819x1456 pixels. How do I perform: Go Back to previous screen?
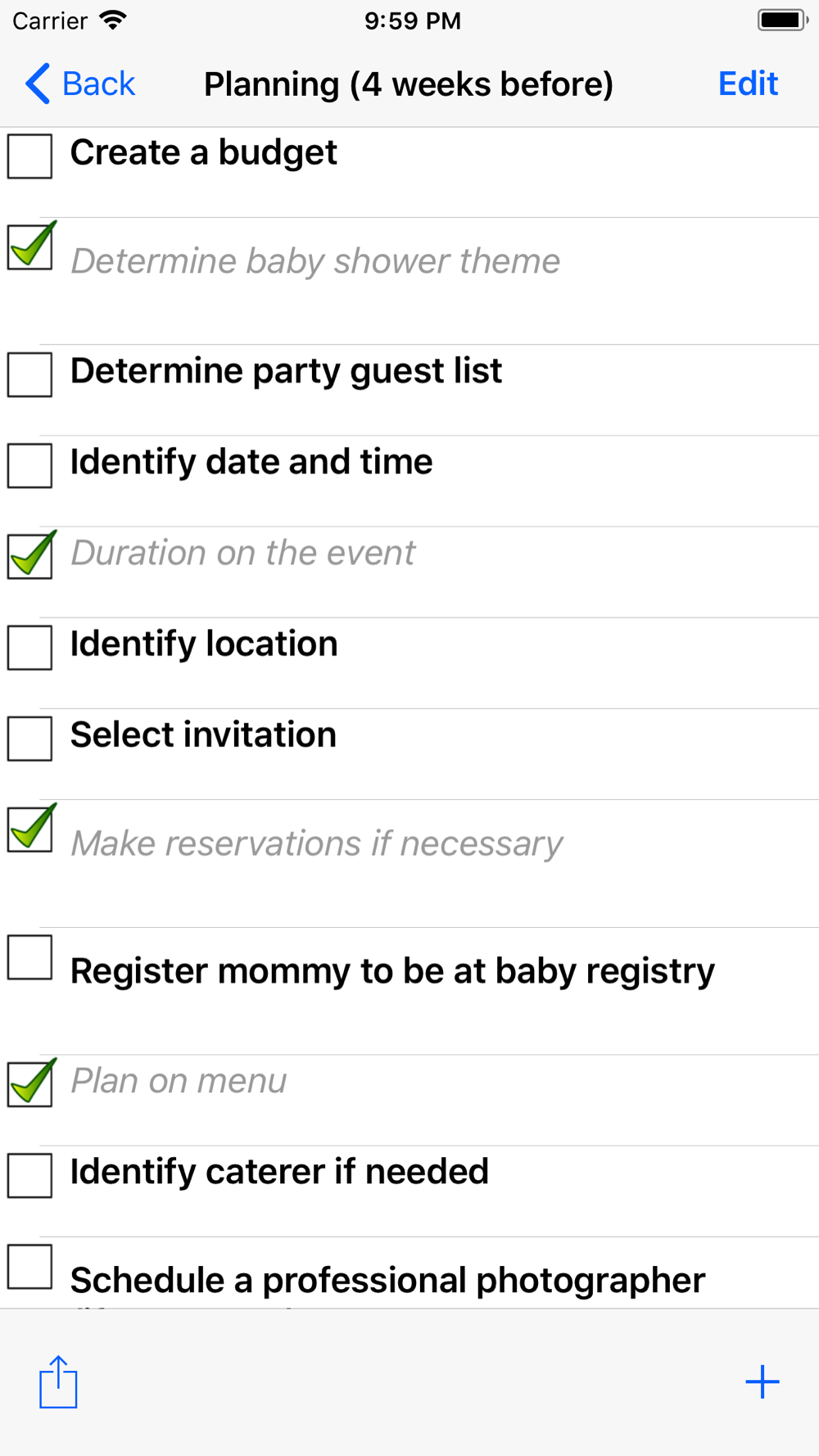pos(80,84)
